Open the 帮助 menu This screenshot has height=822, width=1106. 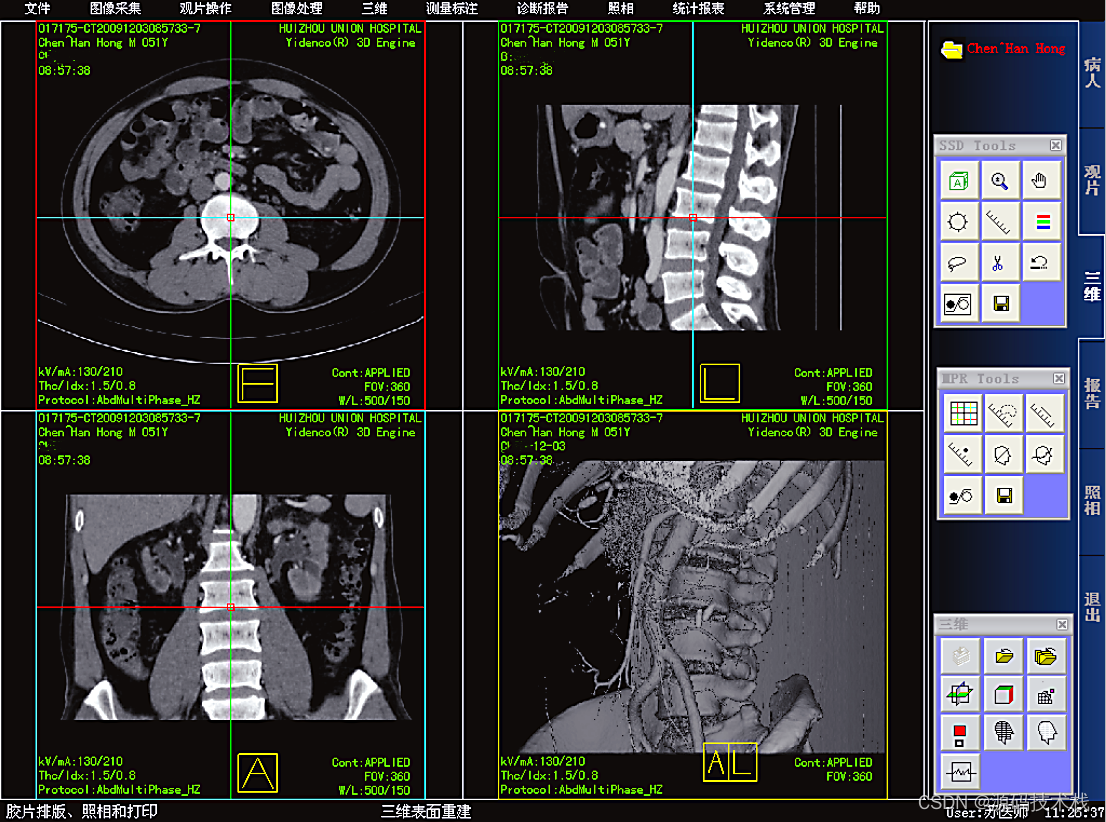867,8
